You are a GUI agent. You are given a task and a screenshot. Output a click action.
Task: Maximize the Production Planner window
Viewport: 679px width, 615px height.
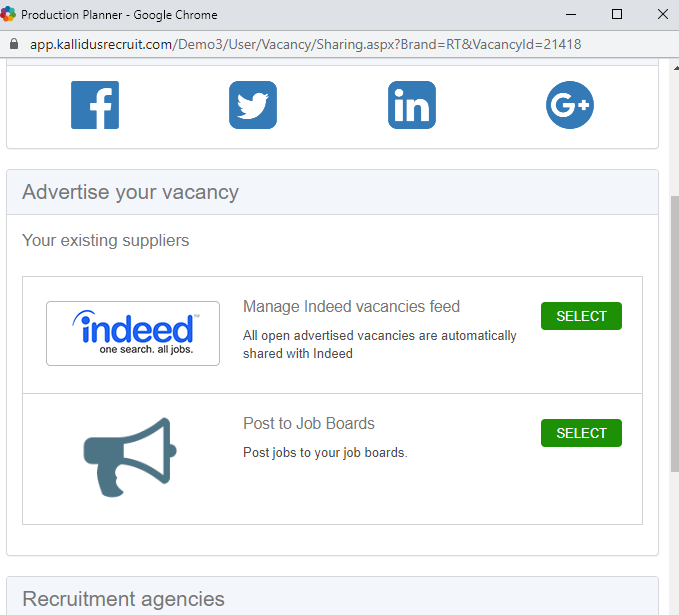point(617,15)
